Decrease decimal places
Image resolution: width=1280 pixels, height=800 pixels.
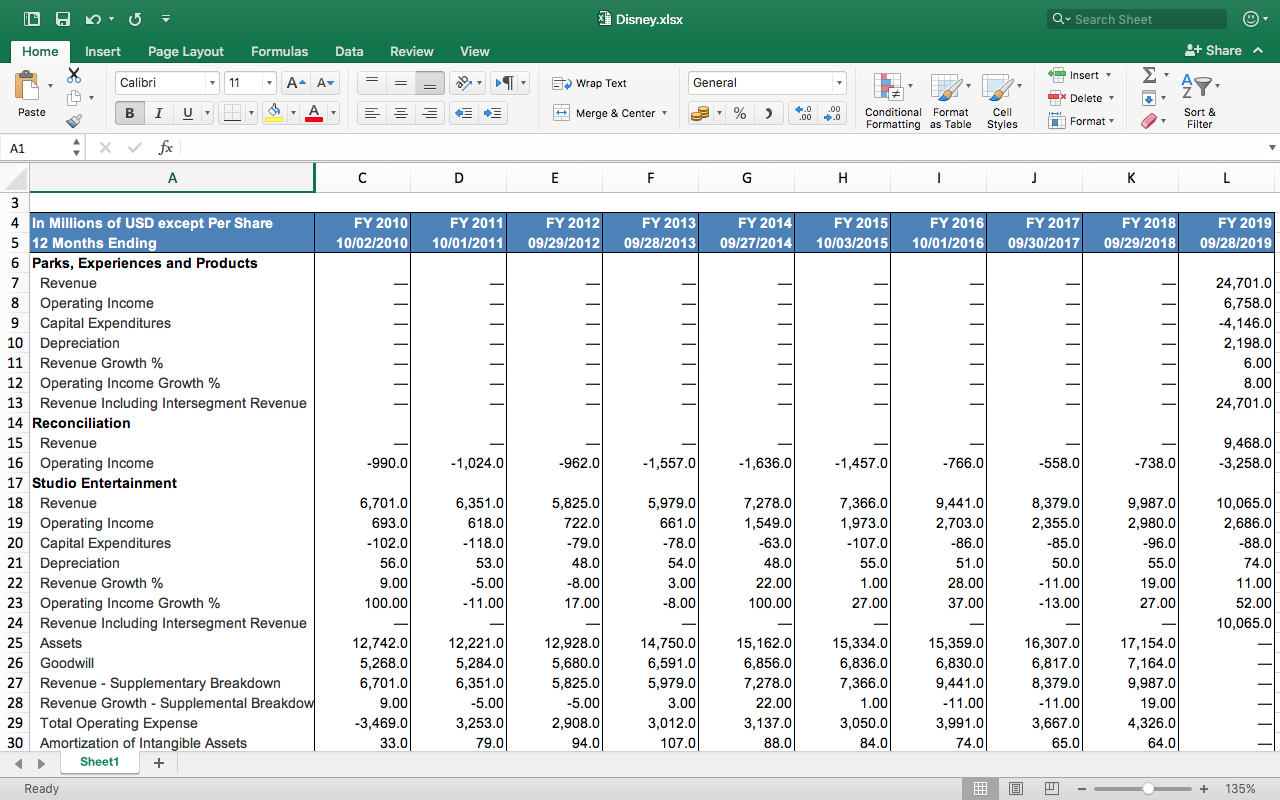[832, 113]
